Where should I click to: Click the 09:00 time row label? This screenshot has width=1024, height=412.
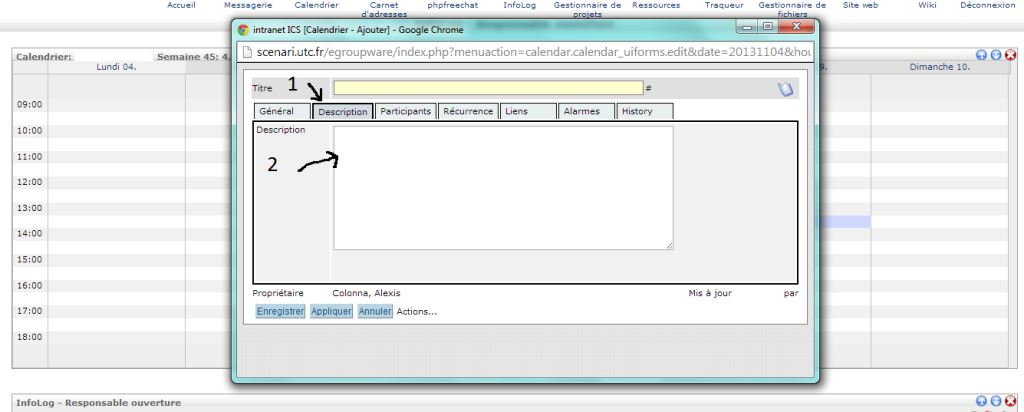[29, 104]
